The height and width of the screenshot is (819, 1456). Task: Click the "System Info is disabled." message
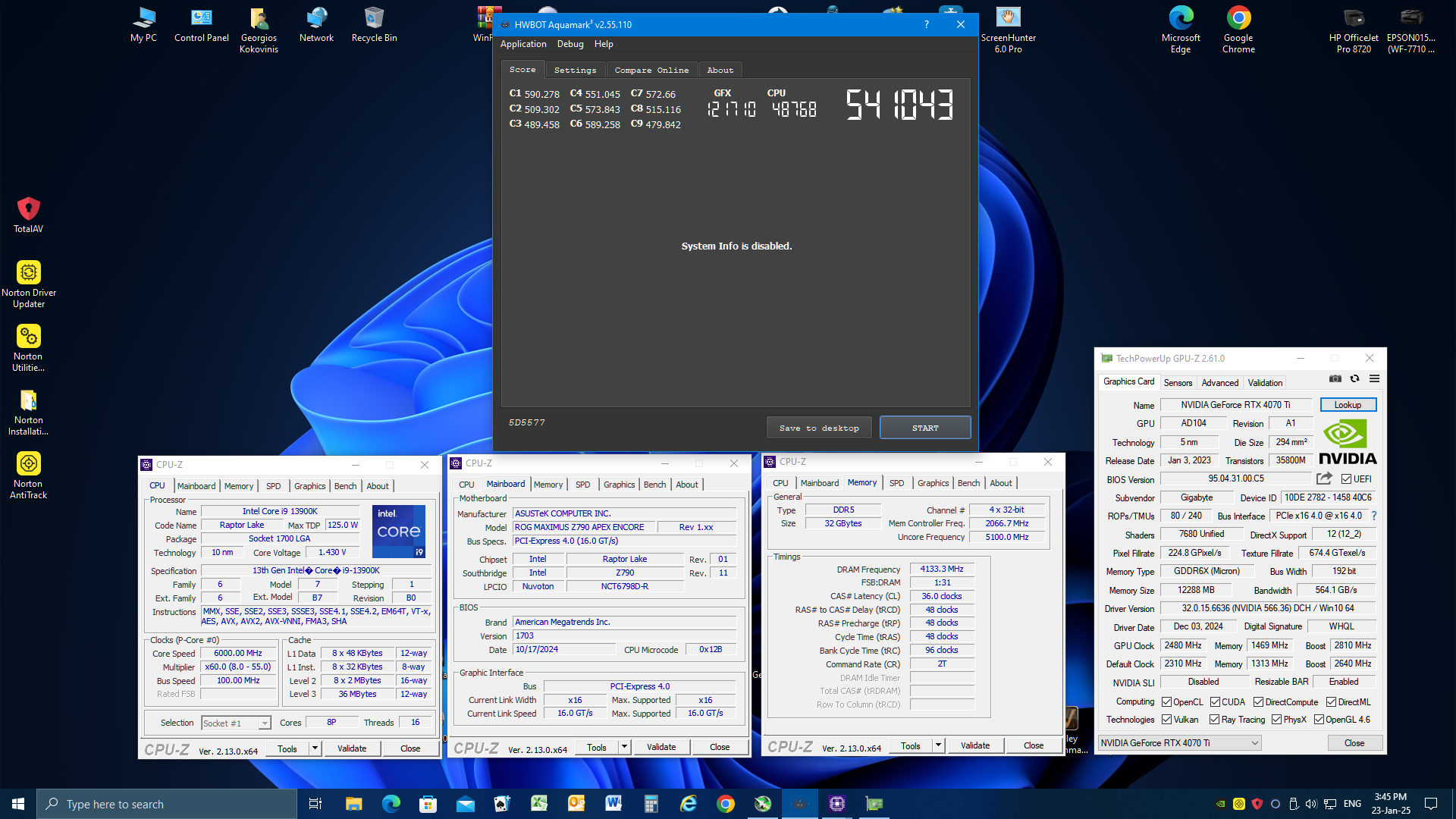click(x=736, y=246)
